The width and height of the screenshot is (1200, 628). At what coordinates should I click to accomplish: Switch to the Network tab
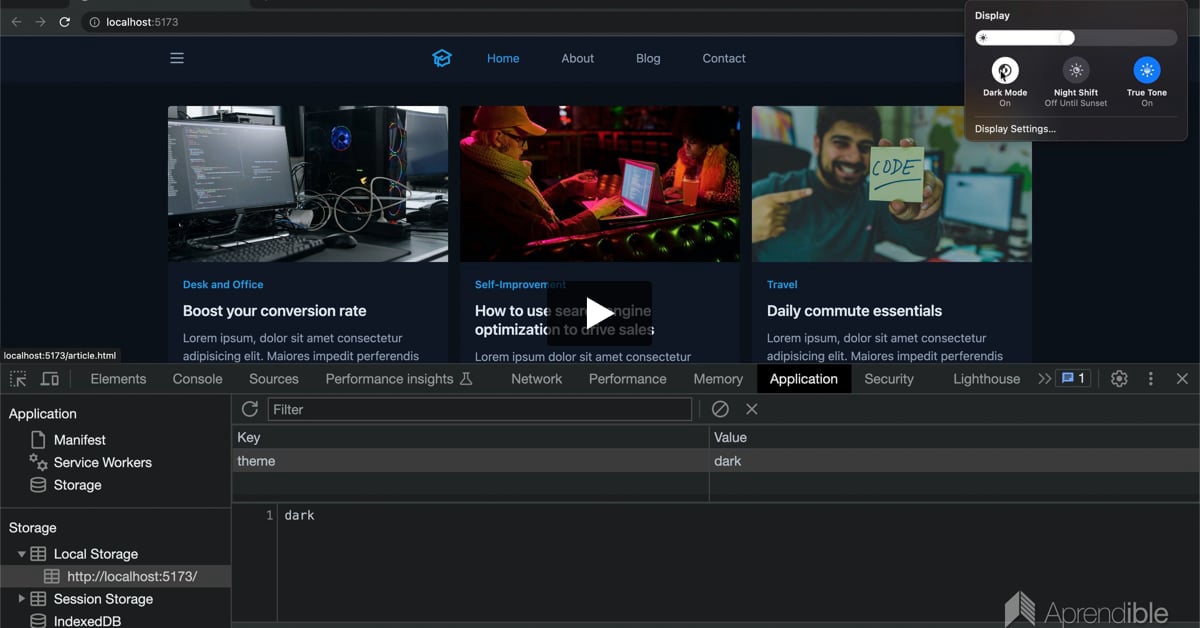[x=536, y=379]
